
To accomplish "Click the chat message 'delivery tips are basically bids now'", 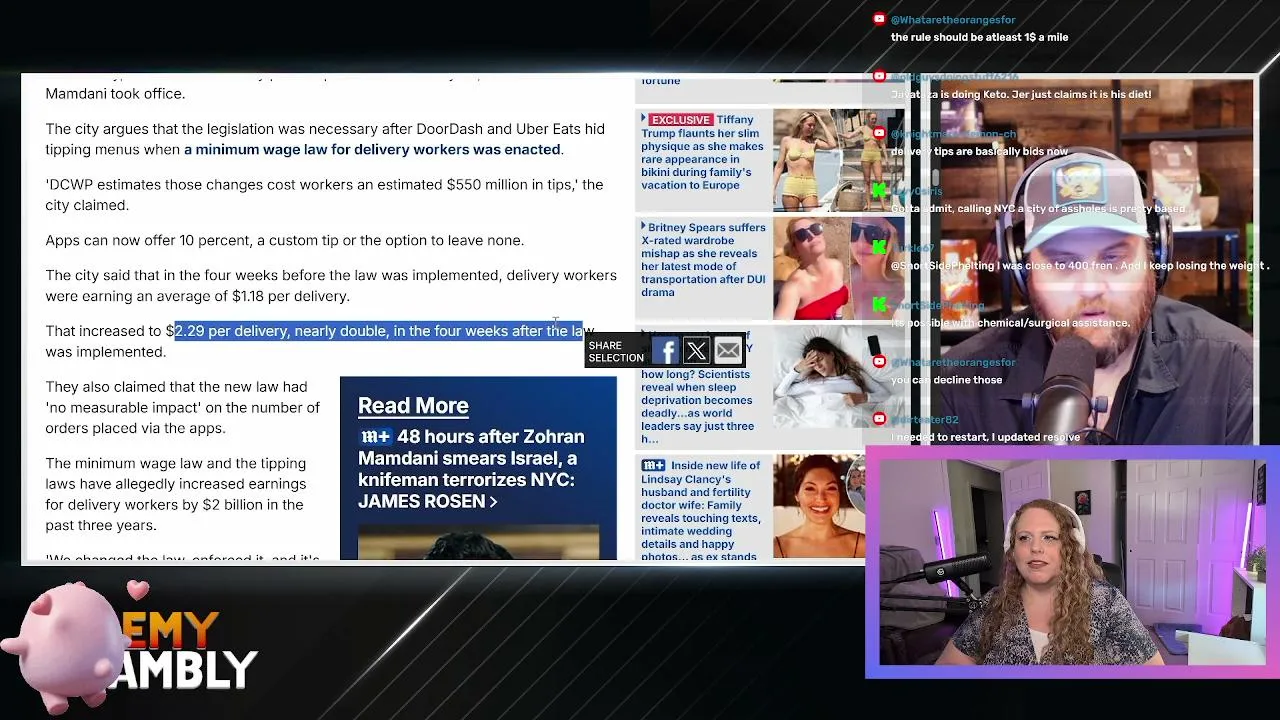I will (x=979, y=152).
